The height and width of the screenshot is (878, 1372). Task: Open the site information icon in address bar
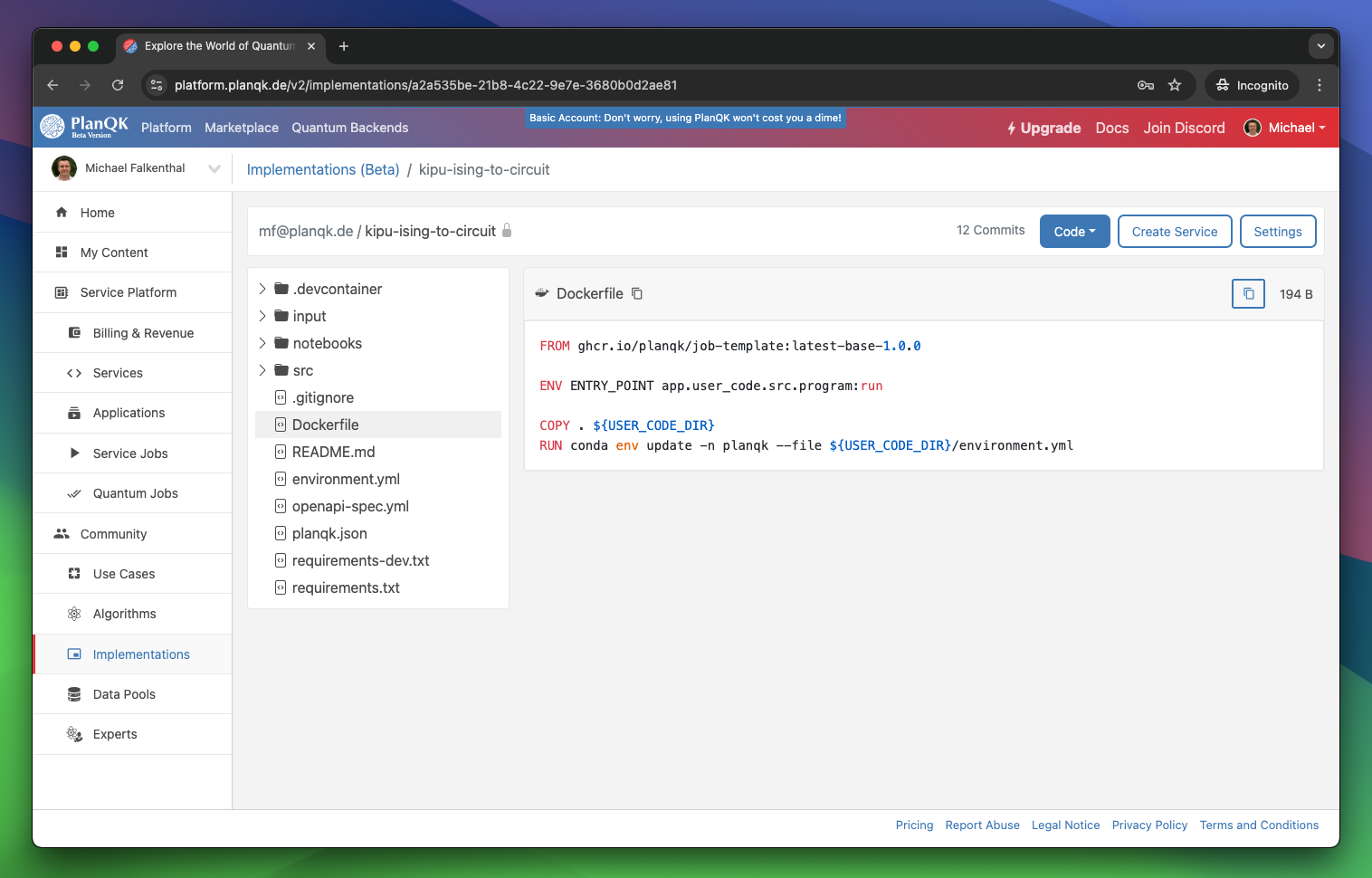pyautogui.click(x=157, y=85)
